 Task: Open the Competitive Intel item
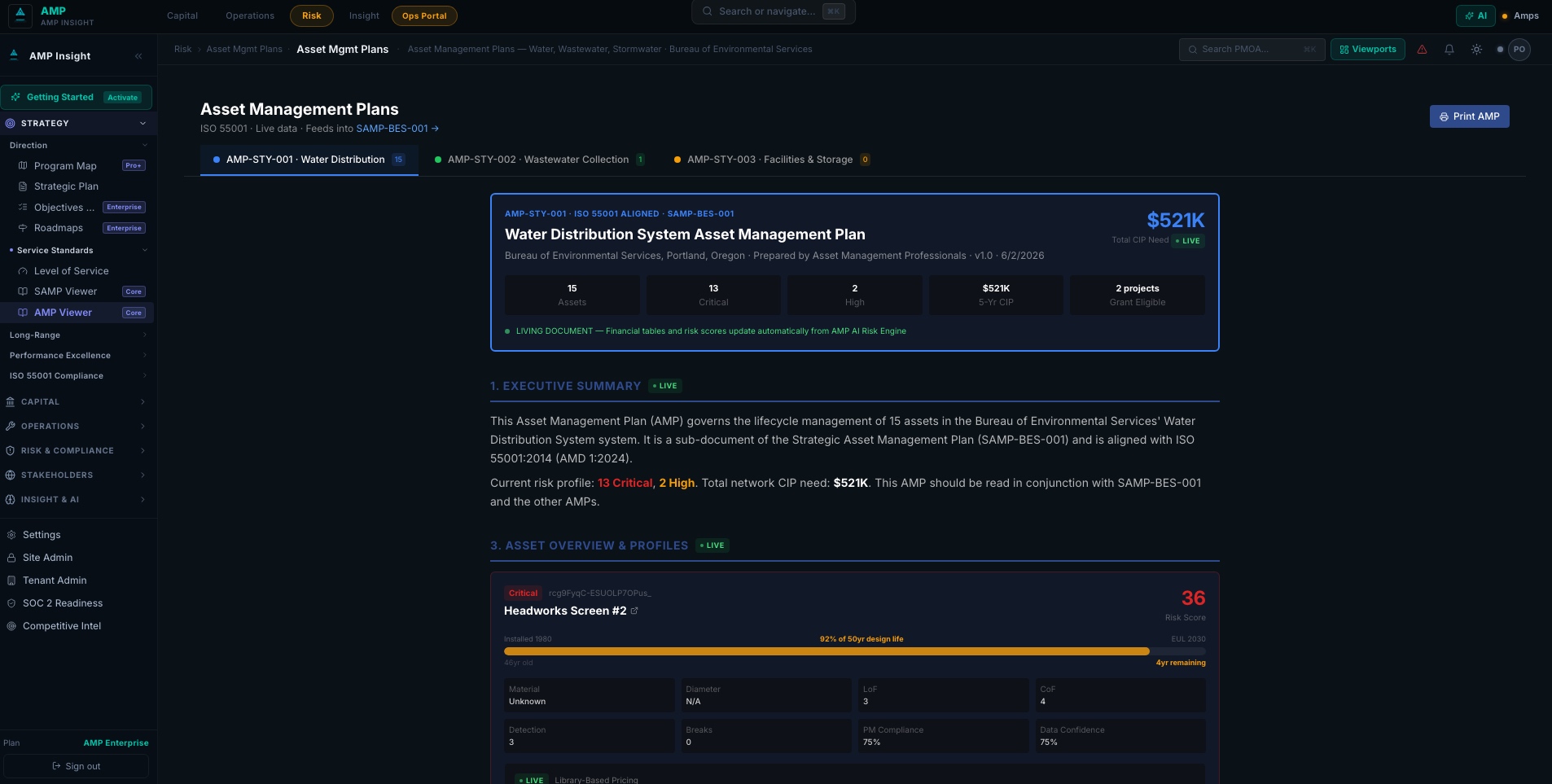point(62,626)
